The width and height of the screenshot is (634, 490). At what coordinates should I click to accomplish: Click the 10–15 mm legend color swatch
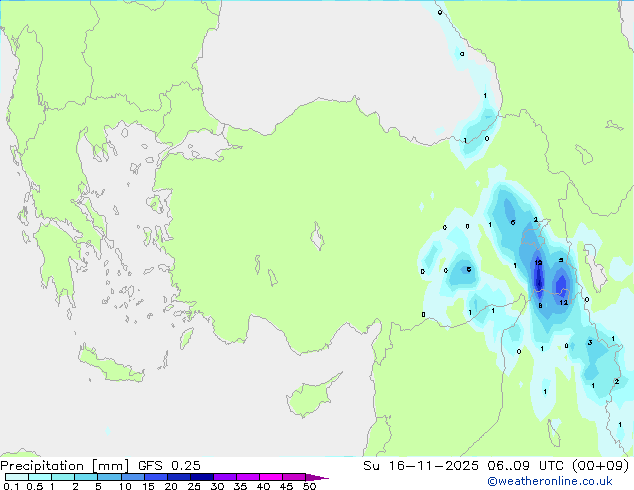tap(132, 477)
